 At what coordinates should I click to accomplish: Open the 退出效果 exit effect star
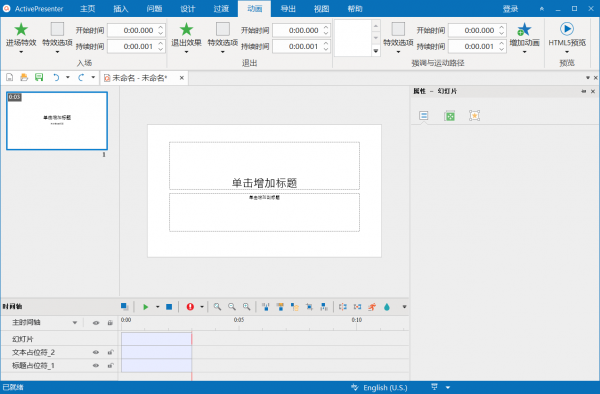(x=186, y=29)
